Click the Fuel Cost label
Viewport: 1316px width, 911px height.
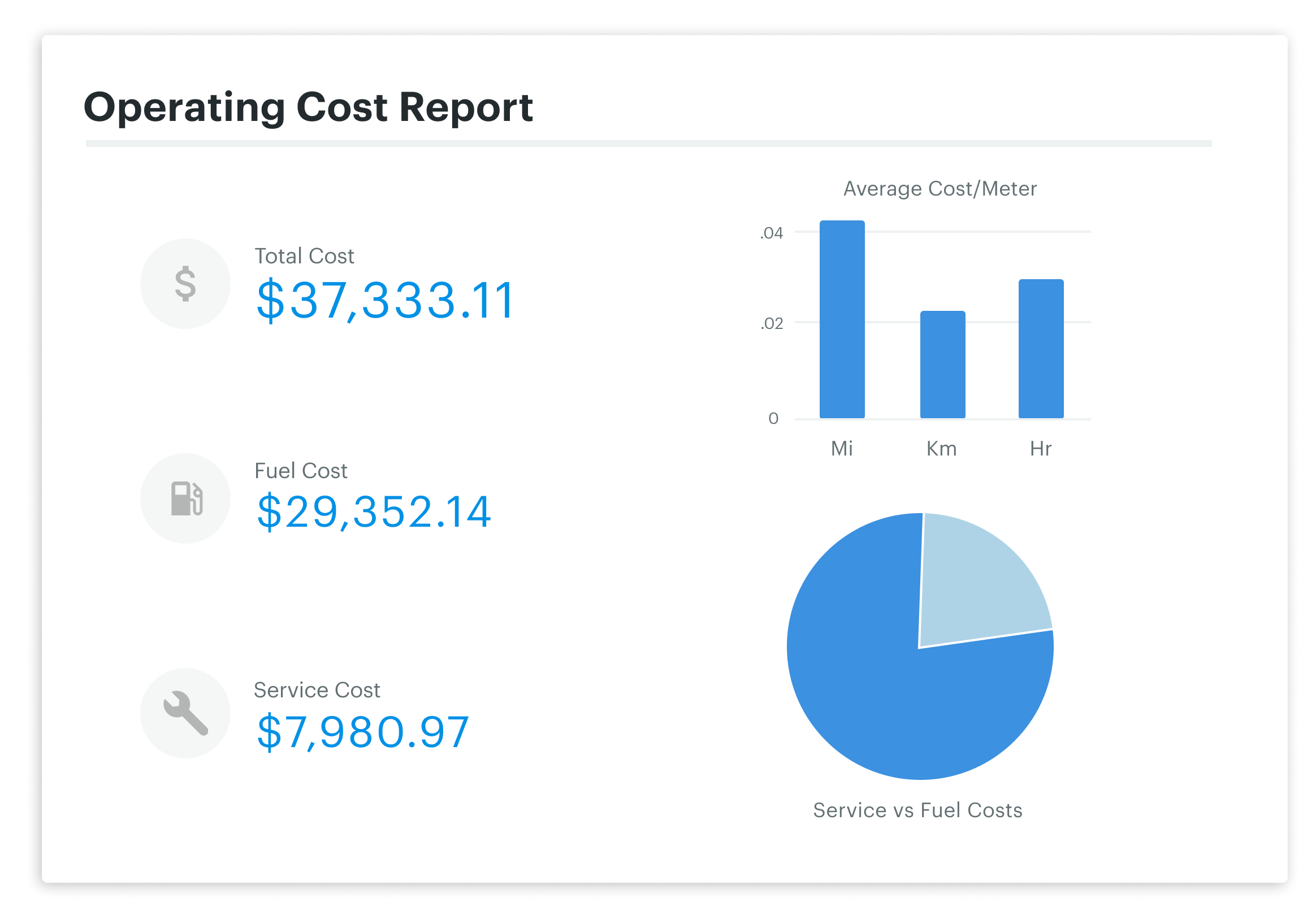pyautogui.click(x=301, y=471)
